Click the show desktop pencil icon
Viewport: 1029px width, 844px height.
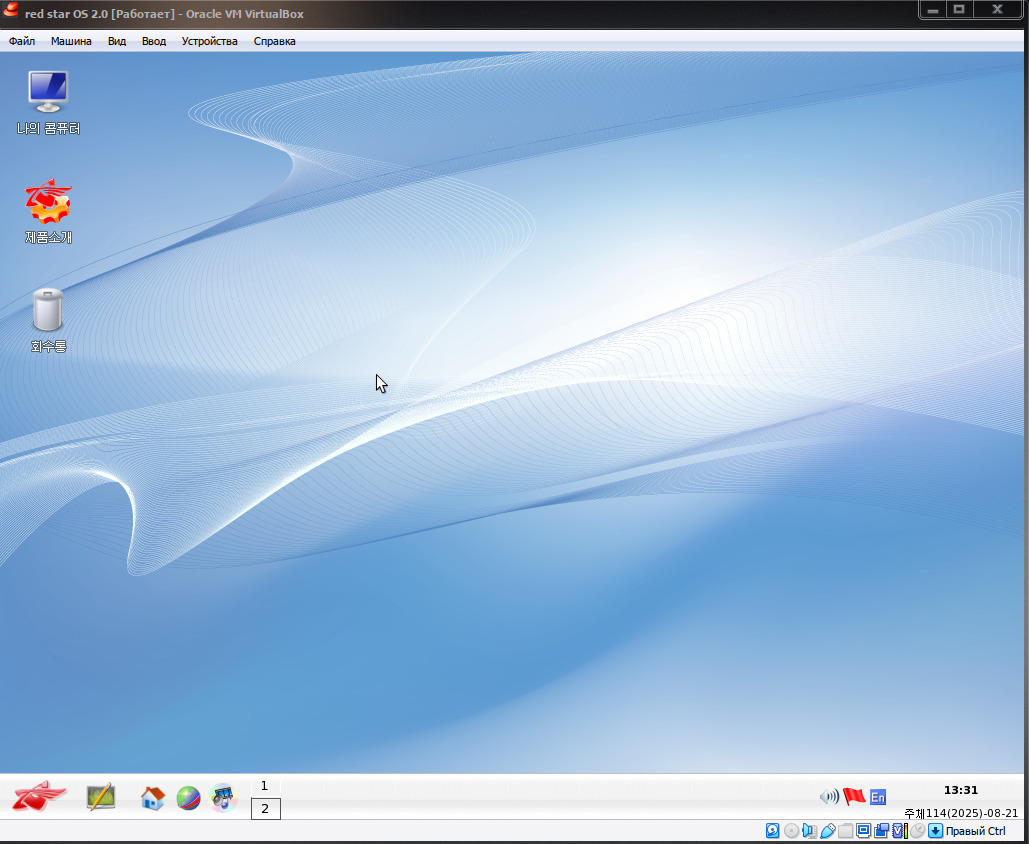click(x=101, y=797)
